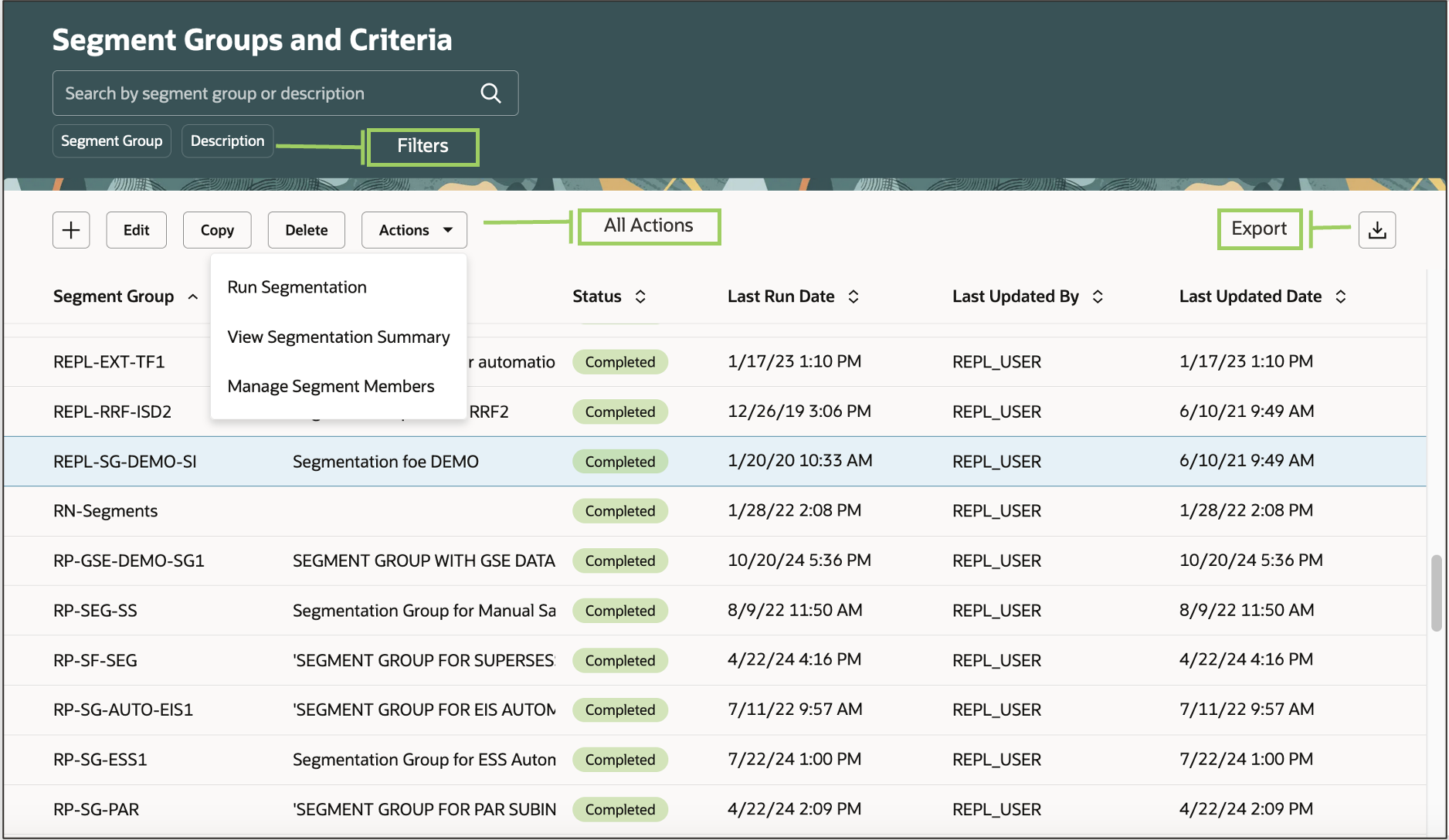Sort by Last Updated By column icon
Image resolution: width=1449 pixels, height=840 pixels.
tap(1098, 296)
